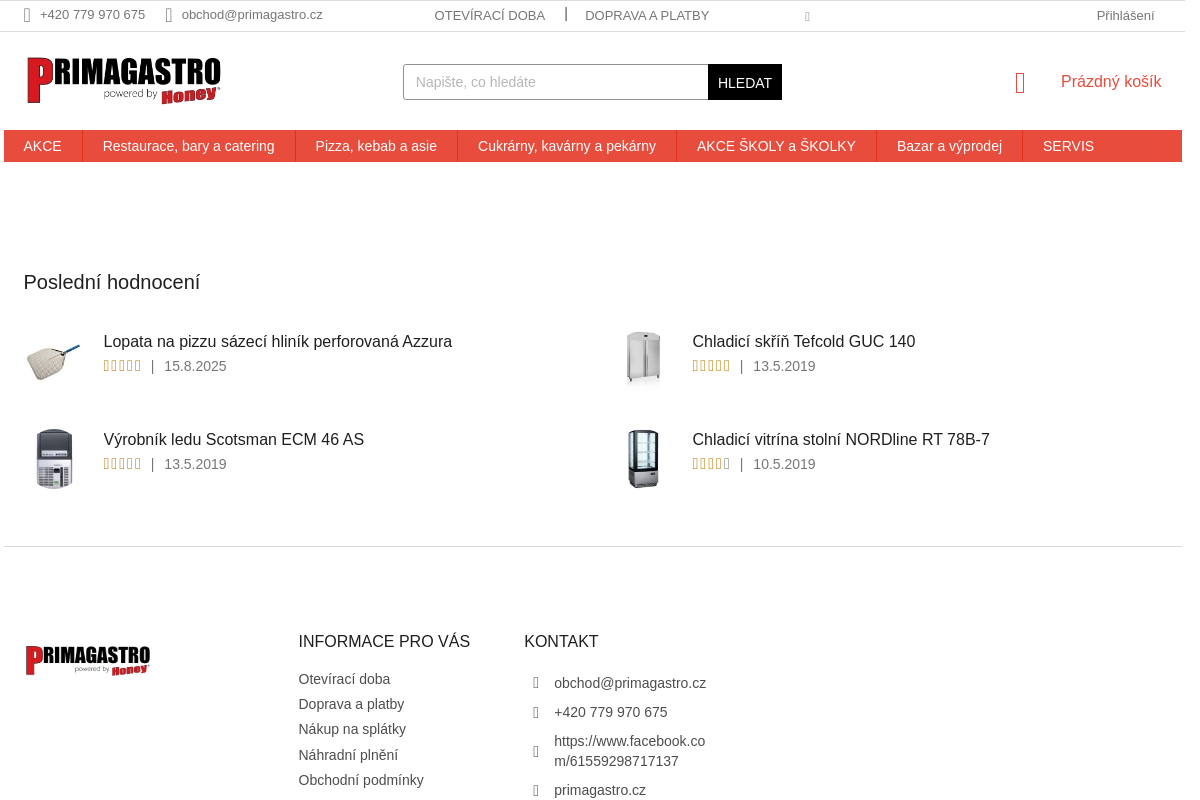Open OTEVÍRACÍ DOBA in top bar
The width and height of the screenshot is (1200, 800).
coord(490,16)
